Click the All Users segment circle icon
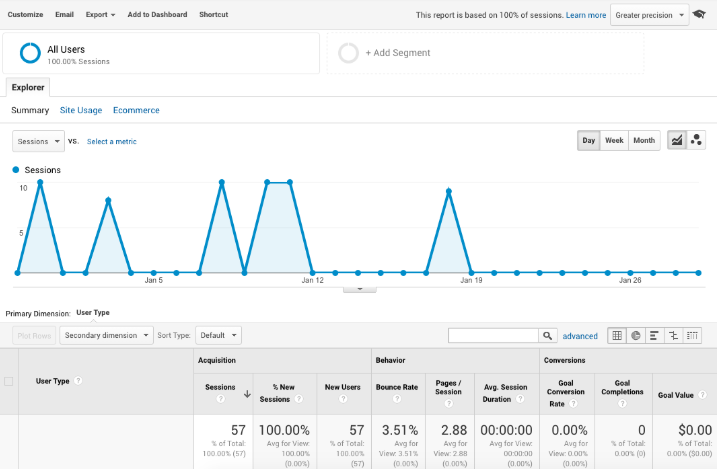717x469 pixels. [30, 53]
